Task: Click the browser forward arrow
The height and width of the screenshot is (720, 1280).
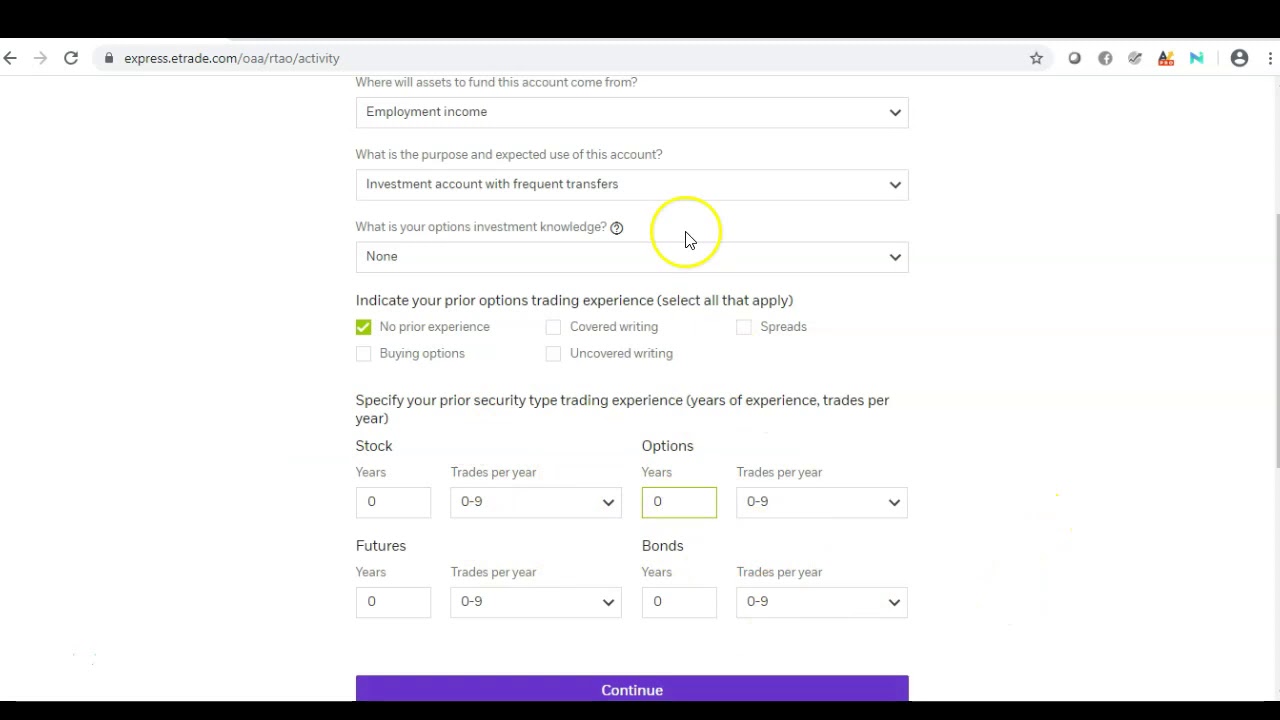Action: [x=40, y=59]
